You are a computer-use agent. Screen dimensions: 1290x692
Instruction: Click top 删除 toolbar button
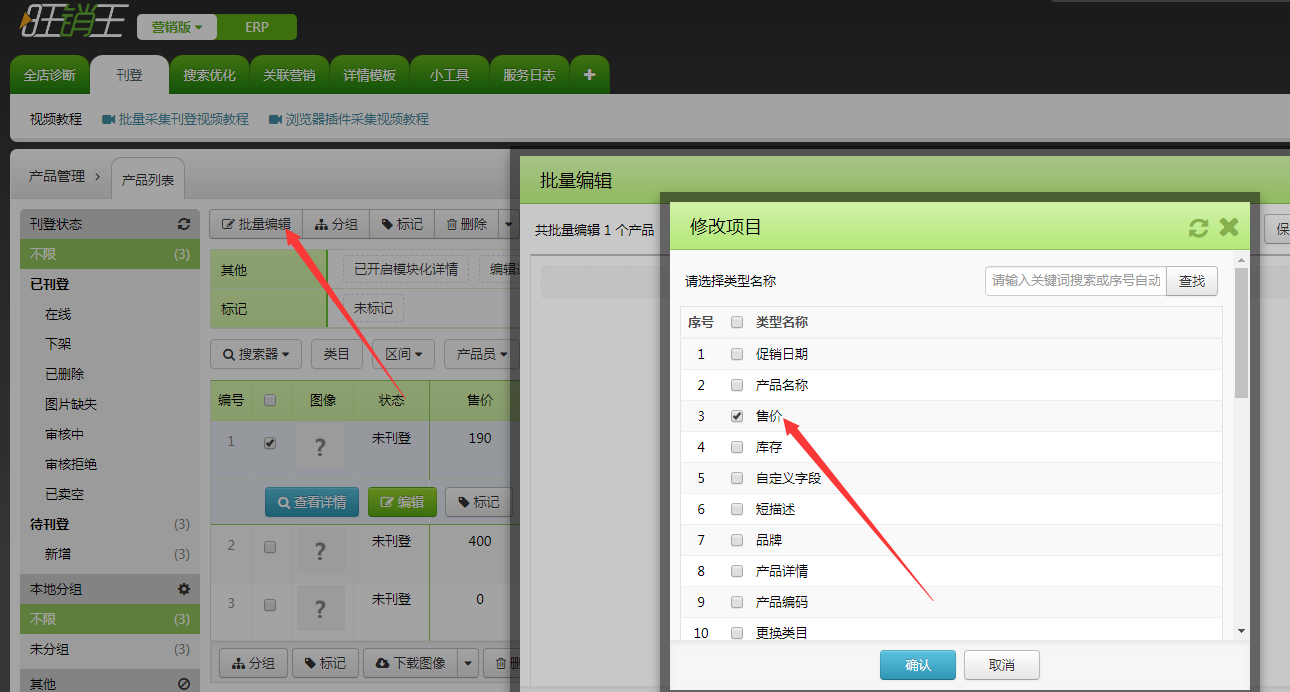pos(466,225)
